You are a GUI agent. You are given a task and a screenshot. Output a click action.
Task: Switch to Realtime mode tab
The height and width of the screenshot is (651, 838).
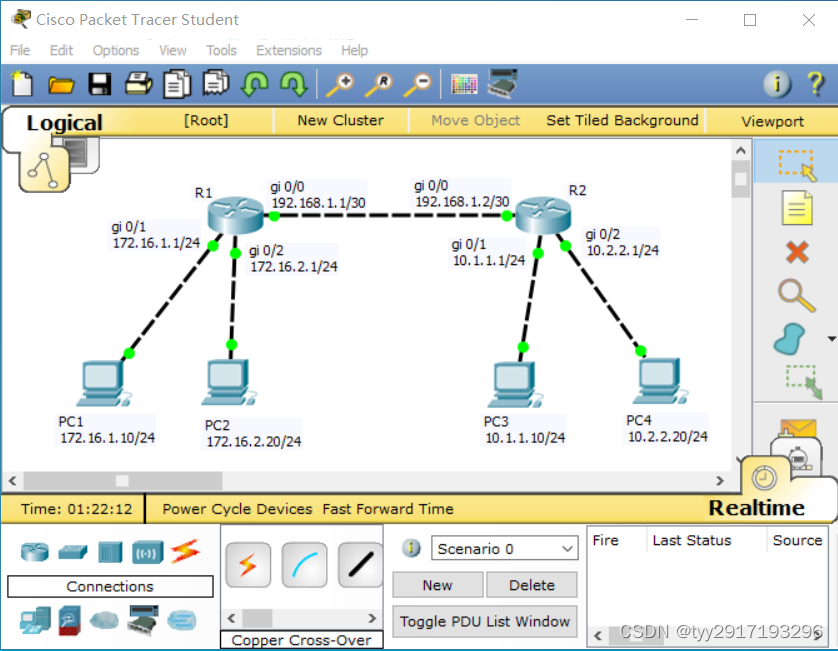(757, 508)
